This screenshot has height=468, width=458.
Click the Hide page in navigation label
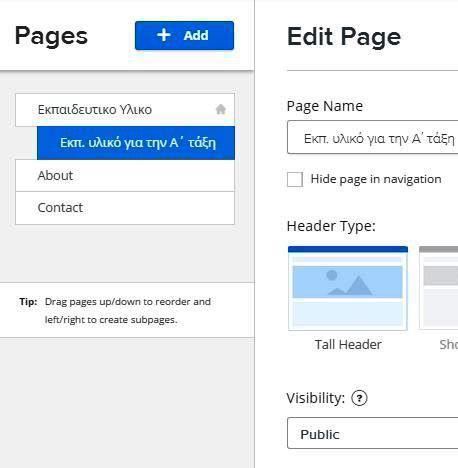pyautogui.click(x=376, y=179)
